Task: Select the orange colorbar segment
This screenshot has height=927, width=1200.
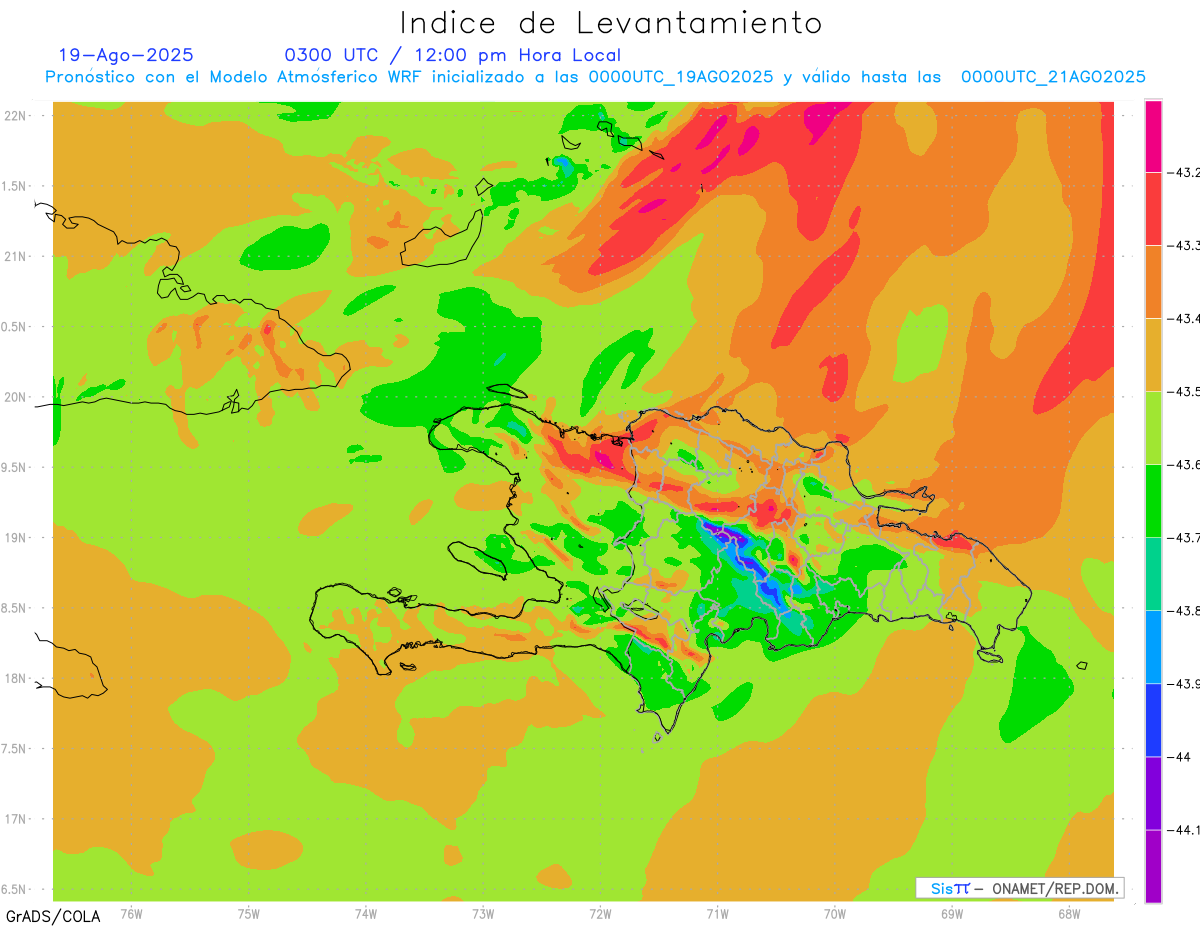Action: [1153, 282]
